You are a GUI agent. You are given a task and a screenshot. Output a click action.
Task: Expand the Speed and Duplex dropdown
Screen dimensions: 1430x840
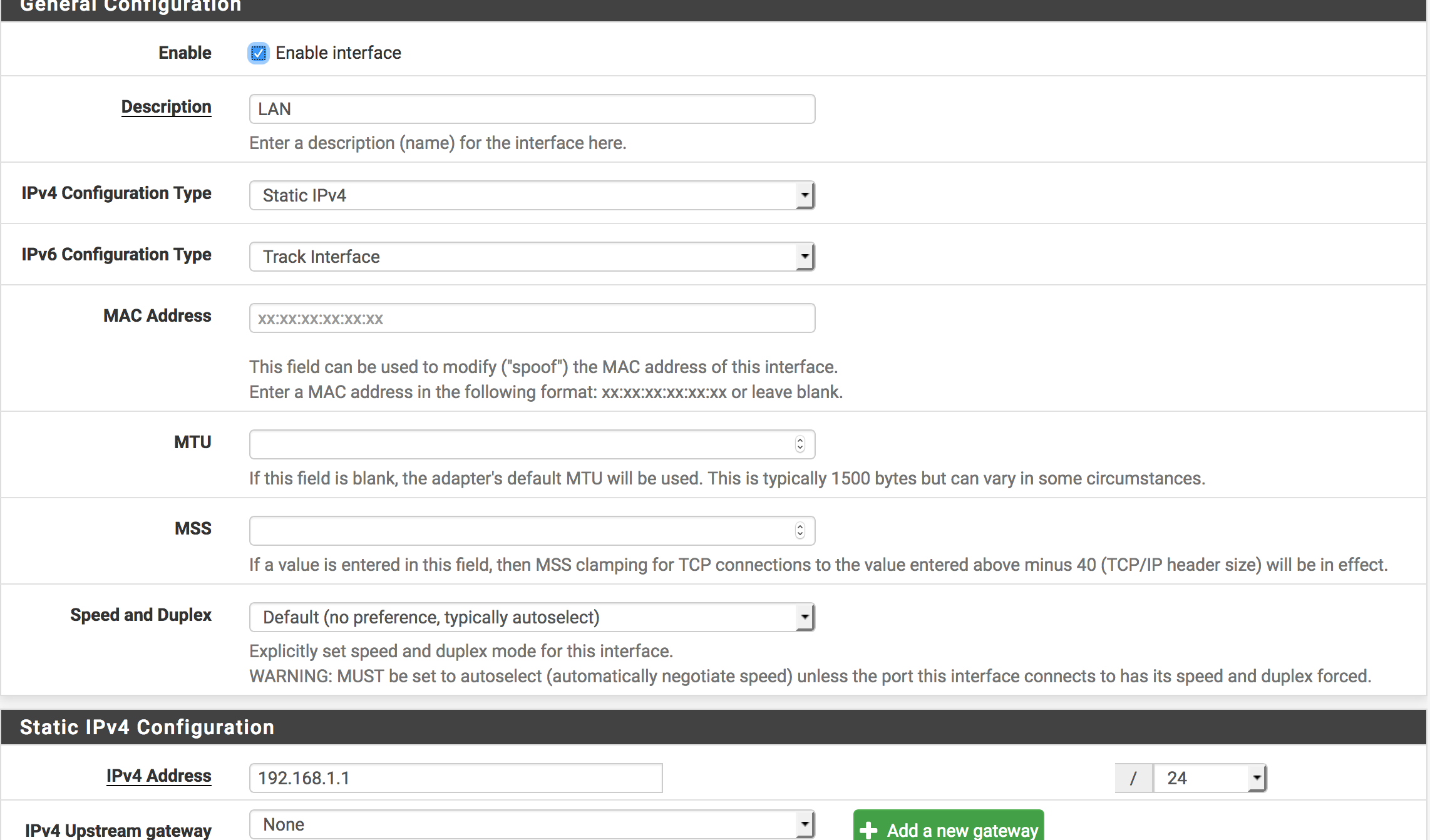[532, 617]
